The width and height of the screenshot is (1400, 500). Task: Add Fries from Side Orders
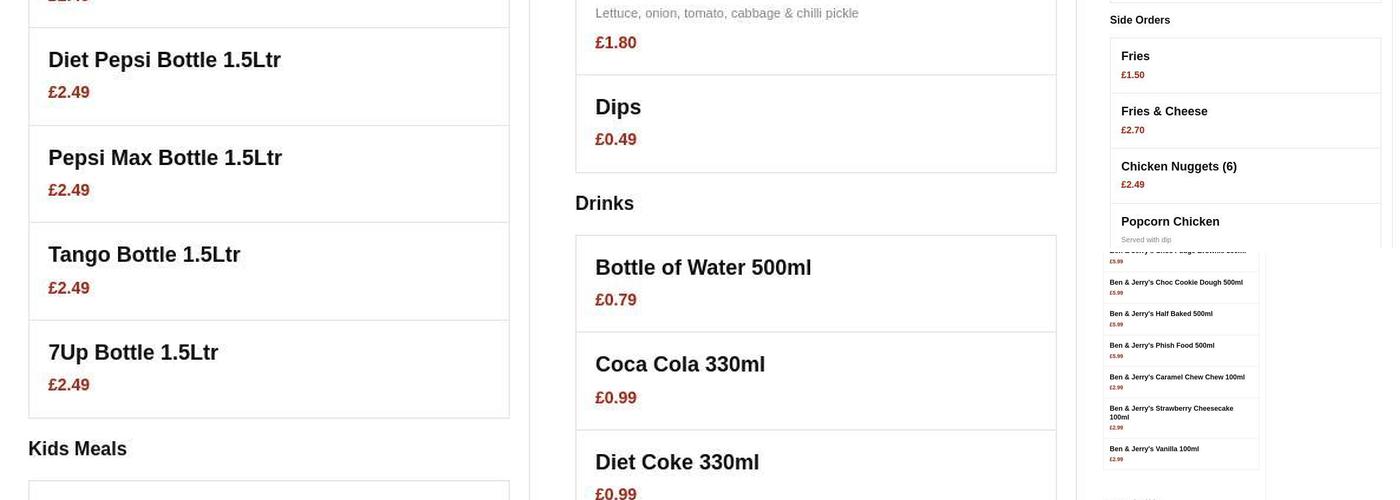(1245, 65)
